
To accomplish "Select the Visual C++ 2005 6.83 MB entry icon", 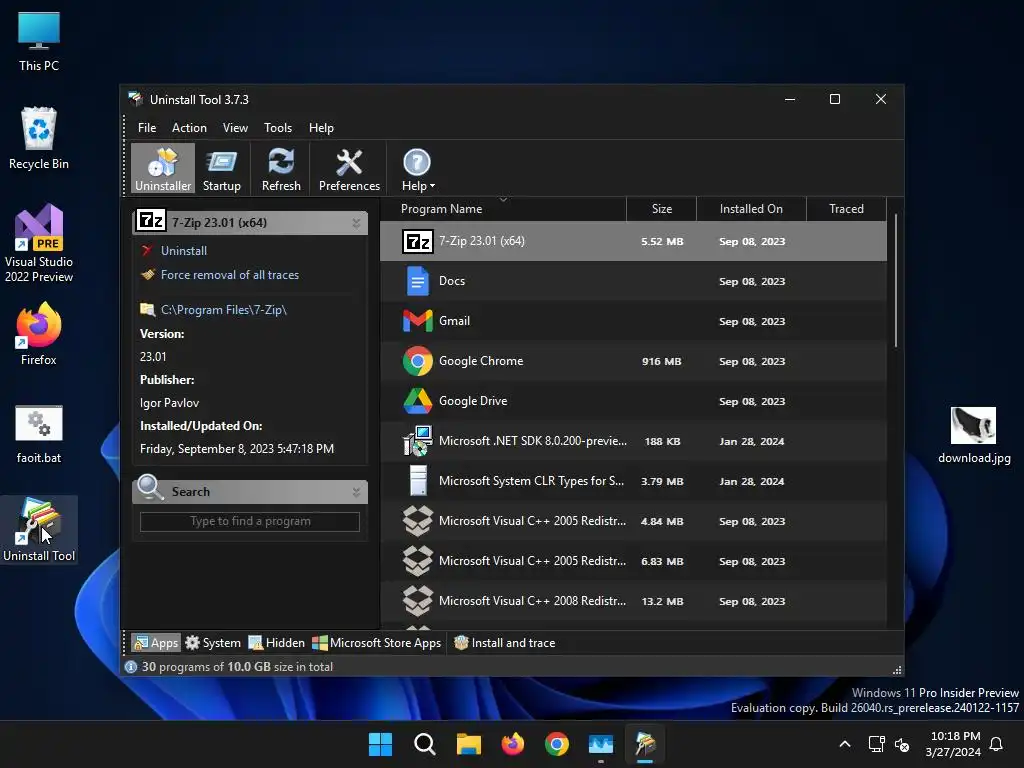I will coord(417,561).
